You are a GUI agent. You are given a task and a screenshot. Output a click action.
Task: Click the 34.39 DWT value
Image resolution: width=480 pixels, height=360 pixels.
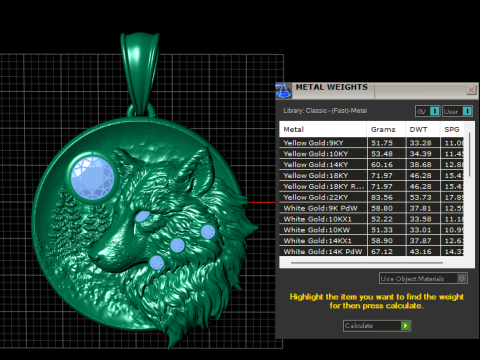tap(421, 154)
